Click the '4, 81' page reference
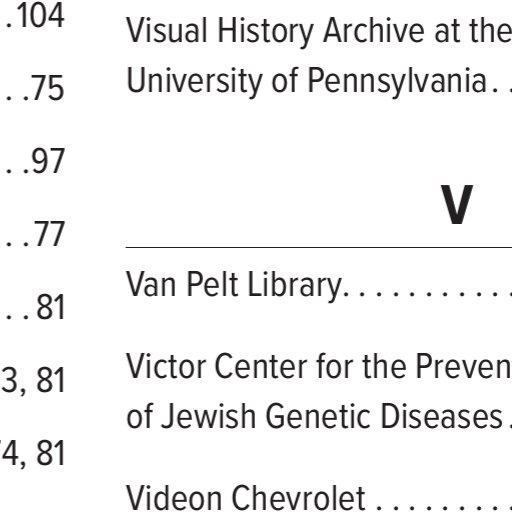The image size is (512, 512). point(32,454)
